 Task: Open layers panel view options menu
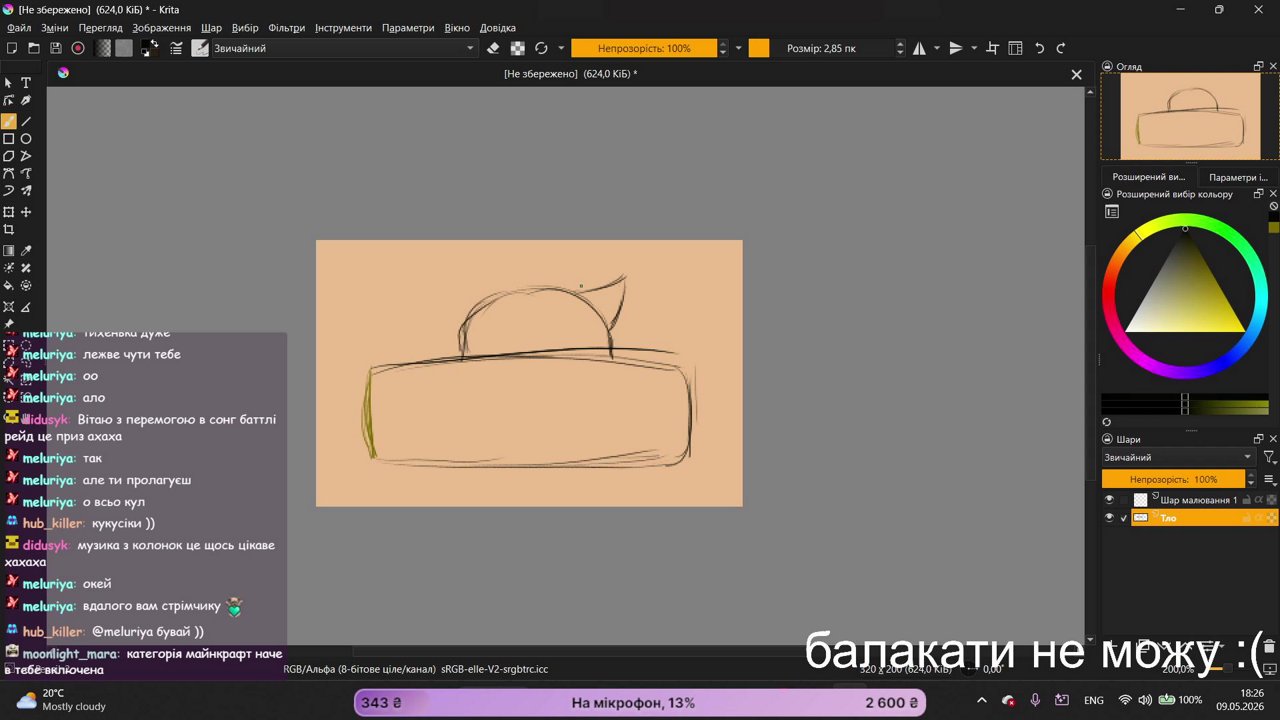1269,479
